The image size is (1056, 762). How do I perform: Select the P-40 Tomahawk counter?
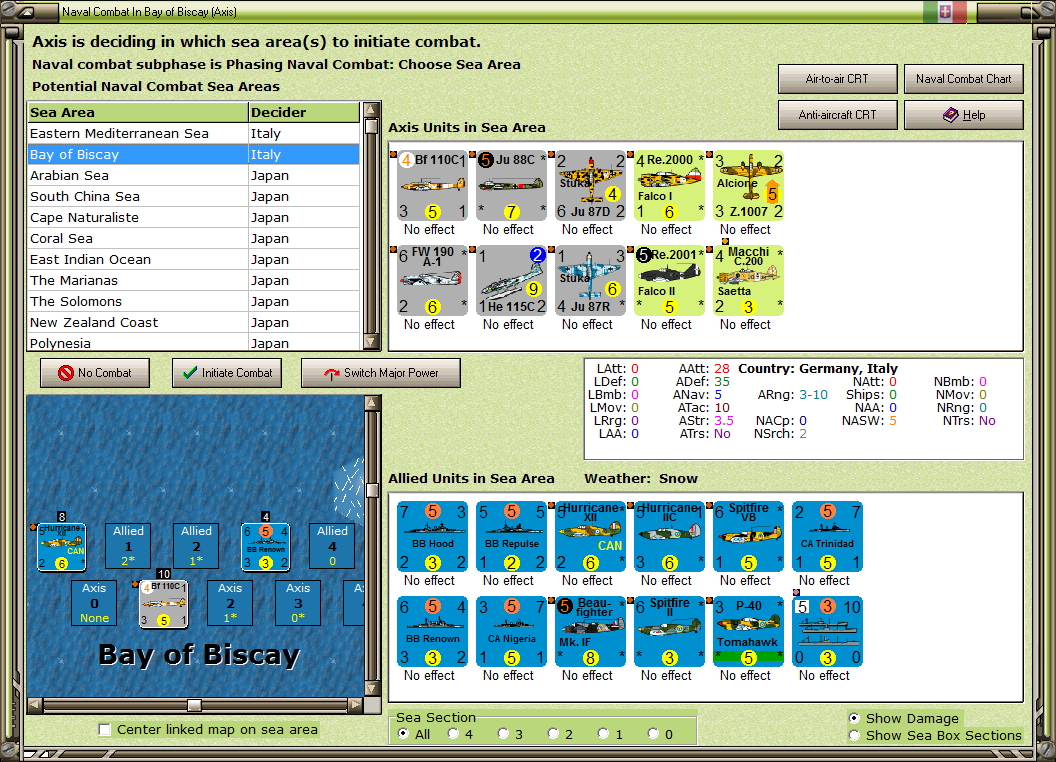click(x=748, y=631)
